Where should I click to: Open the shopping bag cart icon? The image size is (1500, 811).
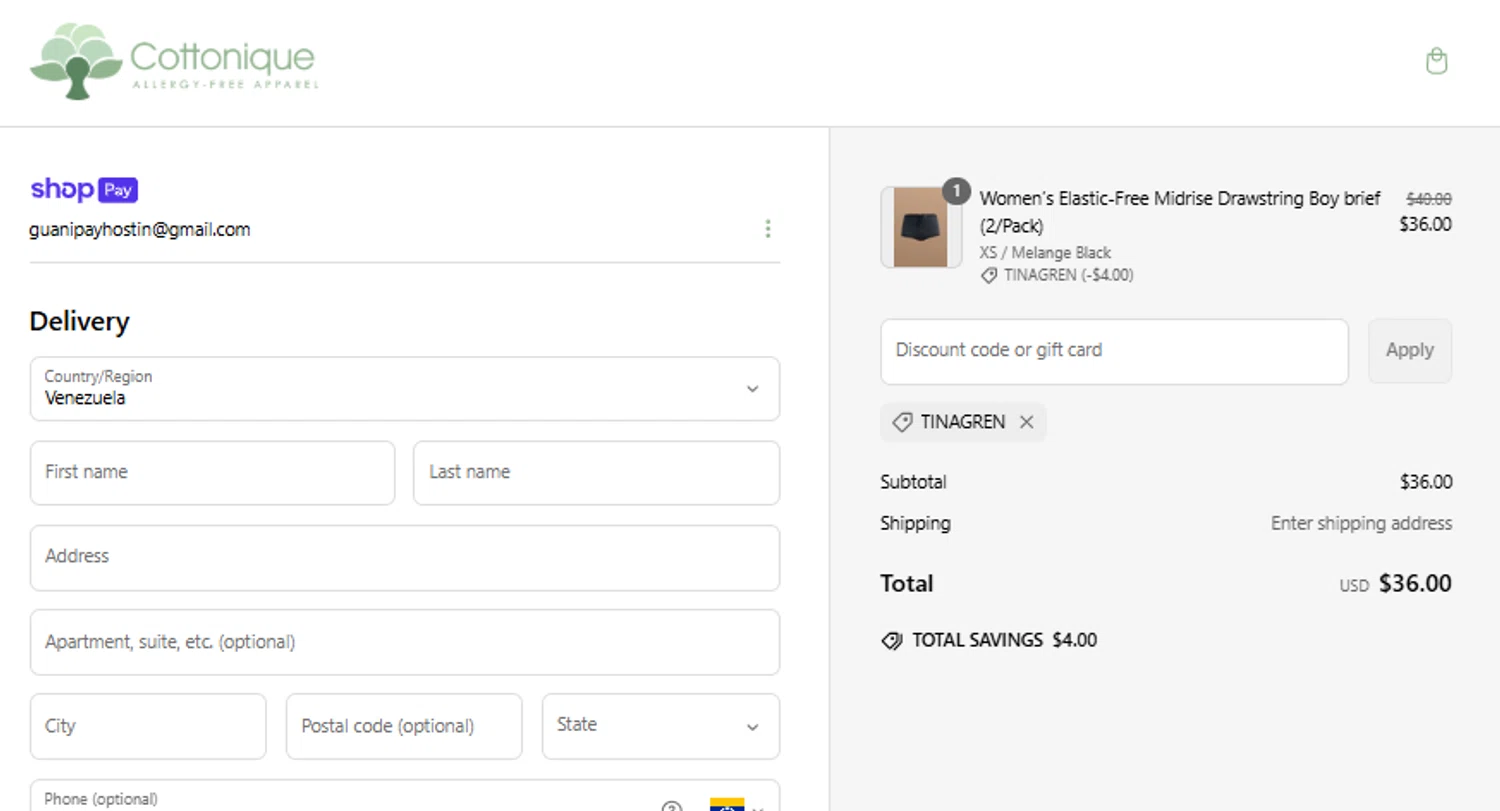coord(1436,61)
